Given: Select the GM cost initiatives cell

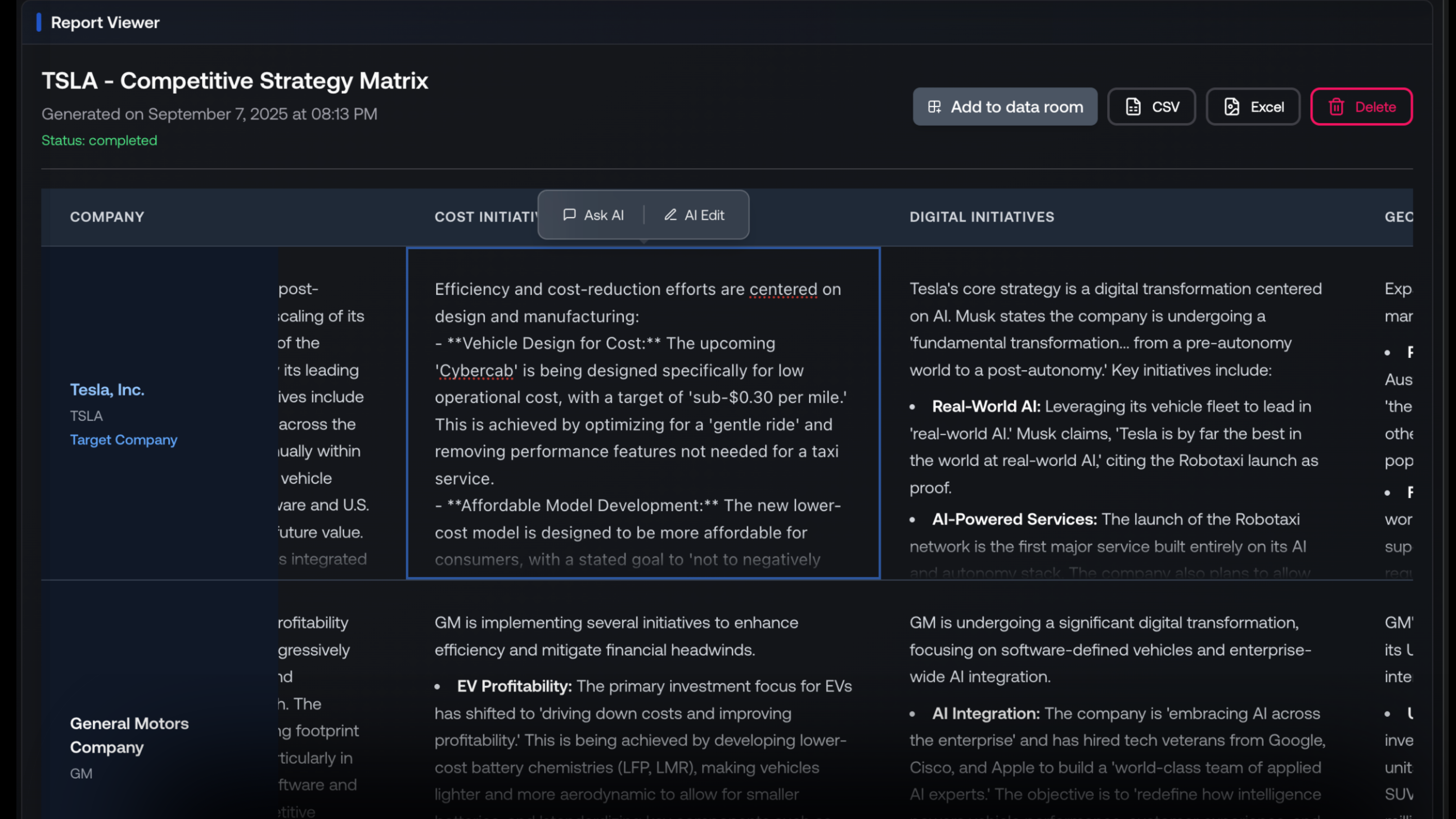Looking at the screenshot, I should coord(643,700).
